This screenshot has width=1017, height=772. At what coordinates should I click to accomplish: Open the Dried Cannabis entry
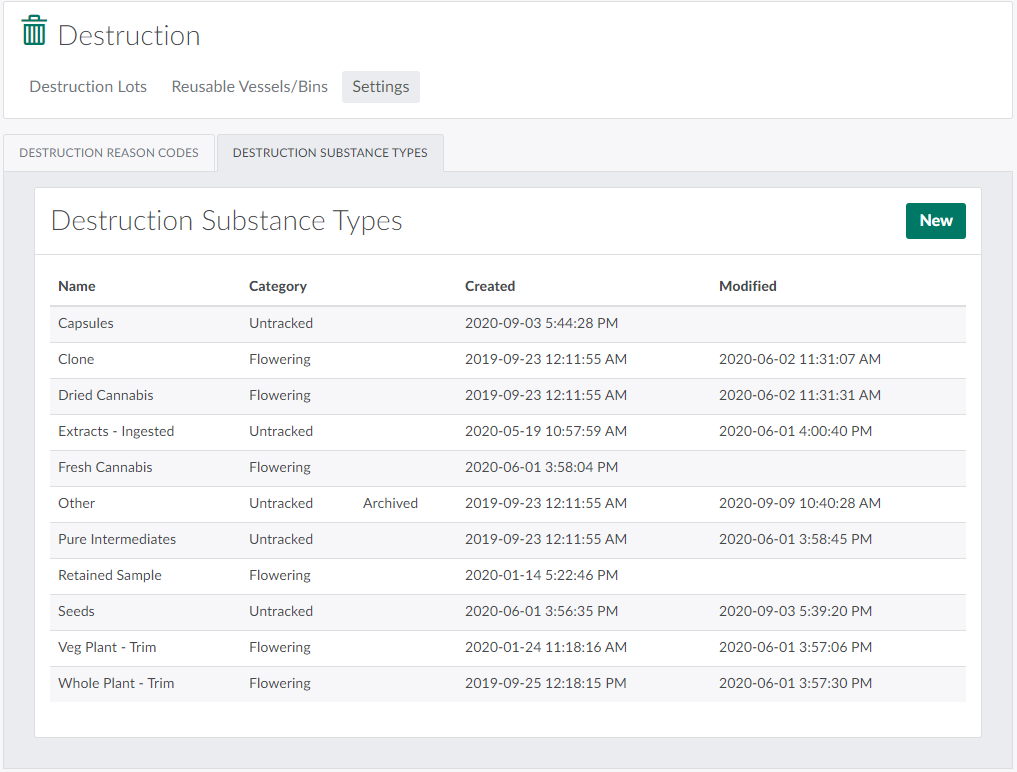point(106,395)
